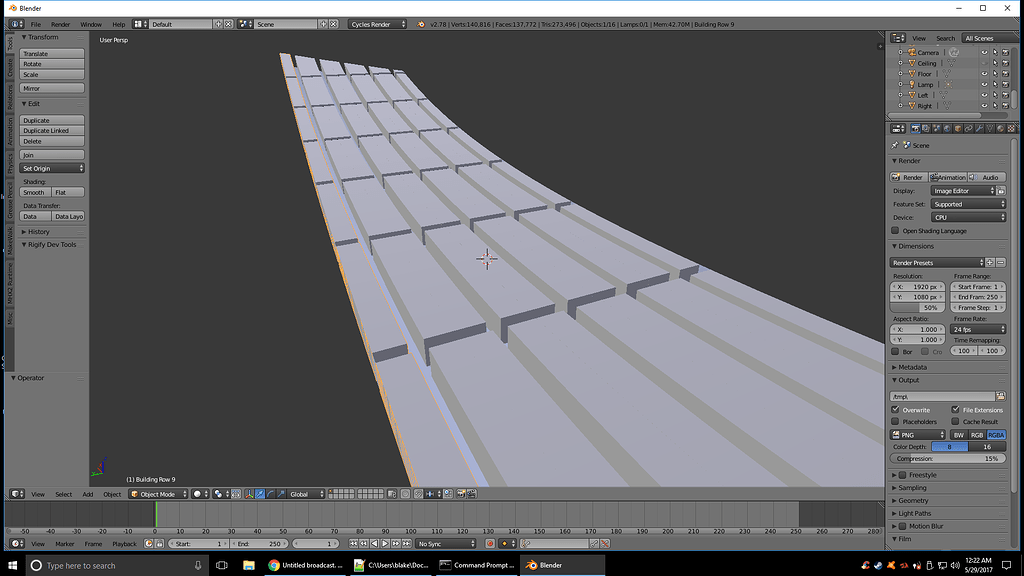1024x576 pixels.
Task: Click the Translate button
Action: point(52,54)
